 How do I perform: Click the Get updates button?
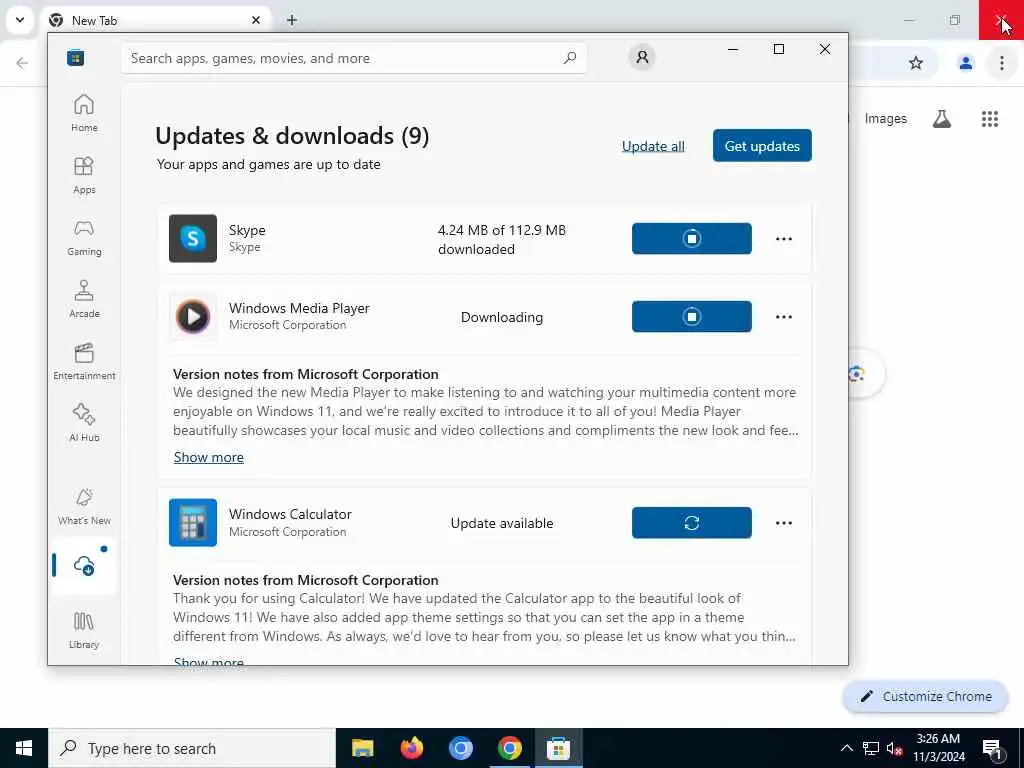(x=762, y=146)
